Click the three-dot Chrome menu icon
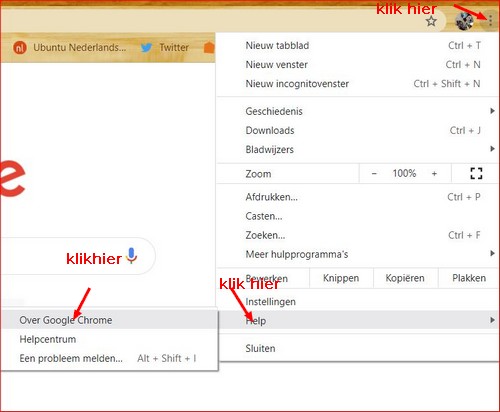The height and width of the screenshot is (412, 500). (490, 21)
